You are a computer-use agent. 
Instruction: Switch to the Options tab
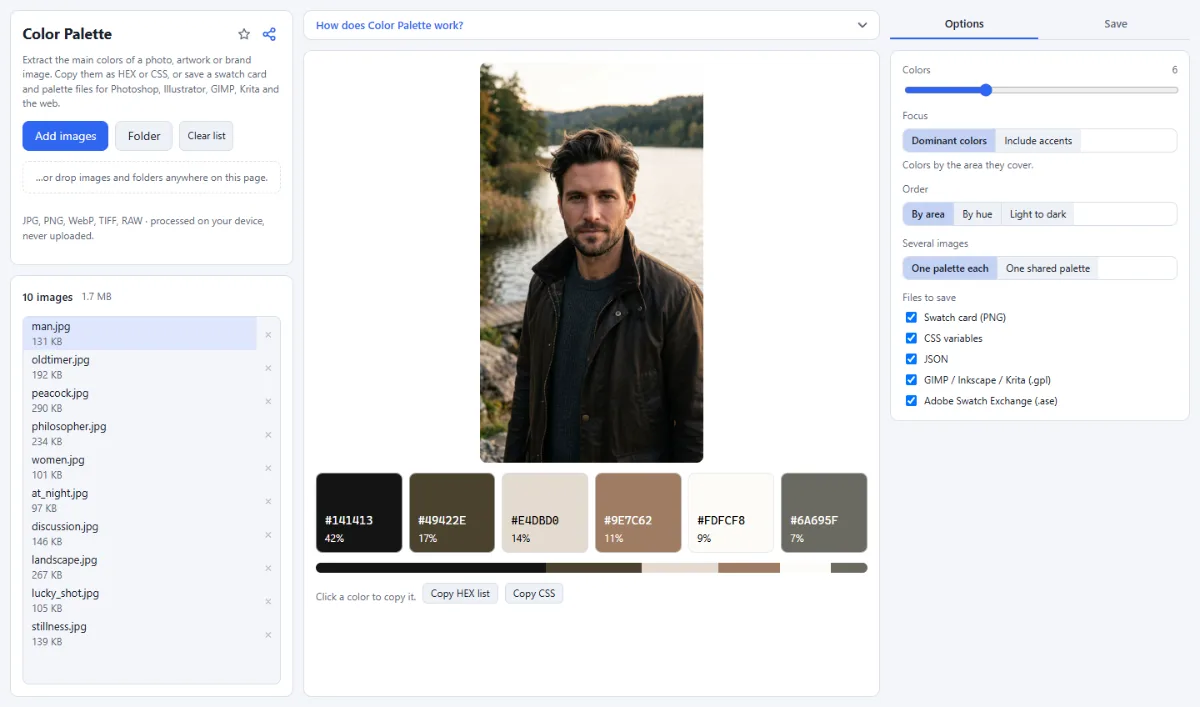click(x=964, y=24)
